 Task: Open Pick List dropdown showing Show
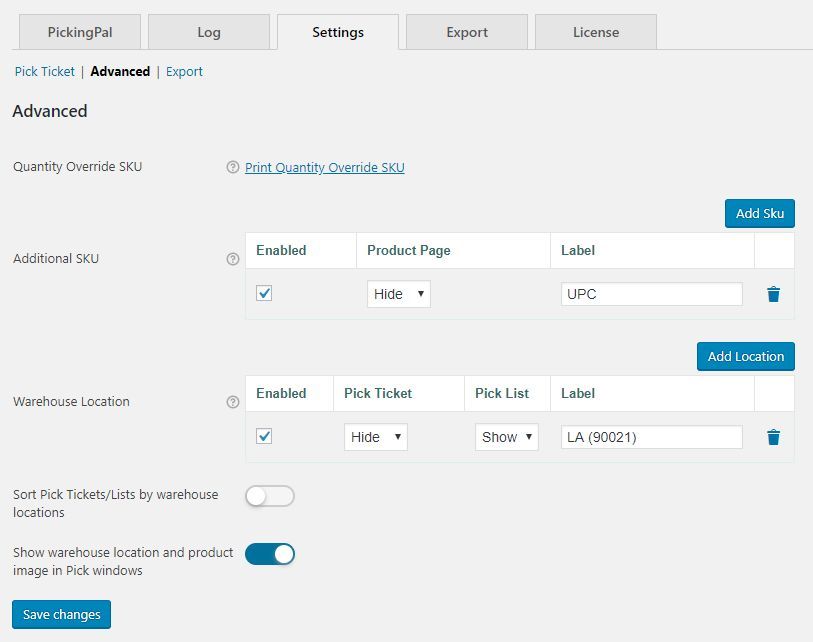(x=506, y=437)
